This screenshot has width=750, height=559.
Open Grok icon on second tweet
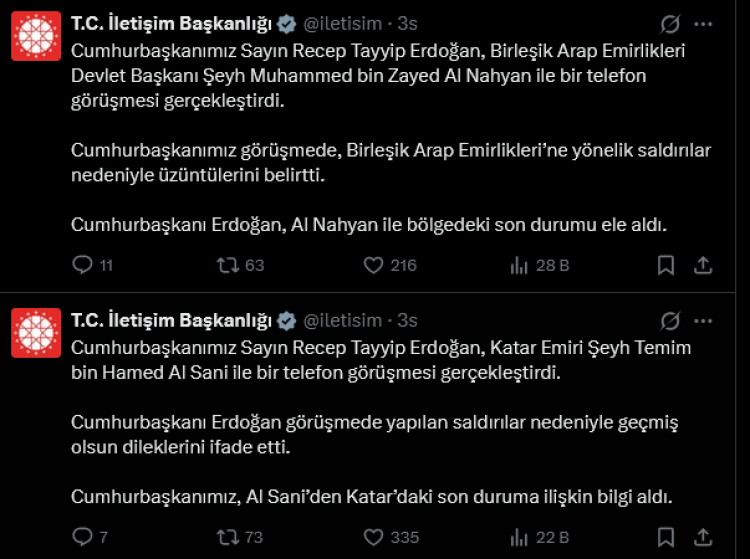coord(672,321)
